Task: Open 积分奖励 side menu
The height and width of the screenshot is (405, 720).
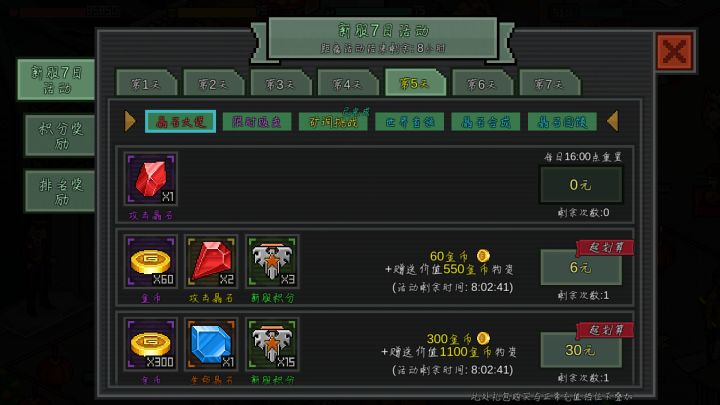Action: point(60,135)
